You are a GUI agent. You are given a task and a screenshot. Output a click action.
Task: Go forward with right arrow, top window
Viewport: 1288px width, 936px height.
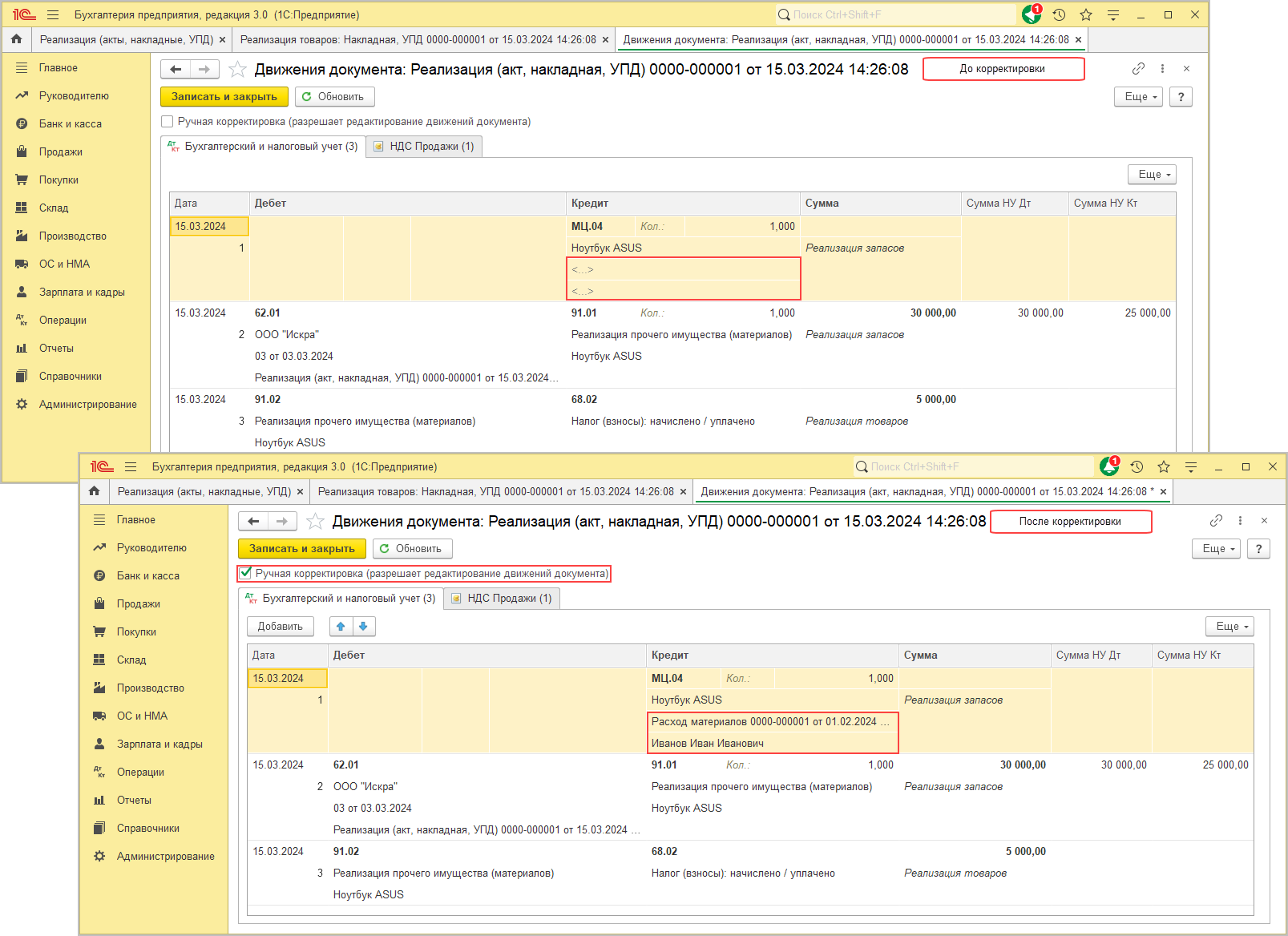[204, 70]
